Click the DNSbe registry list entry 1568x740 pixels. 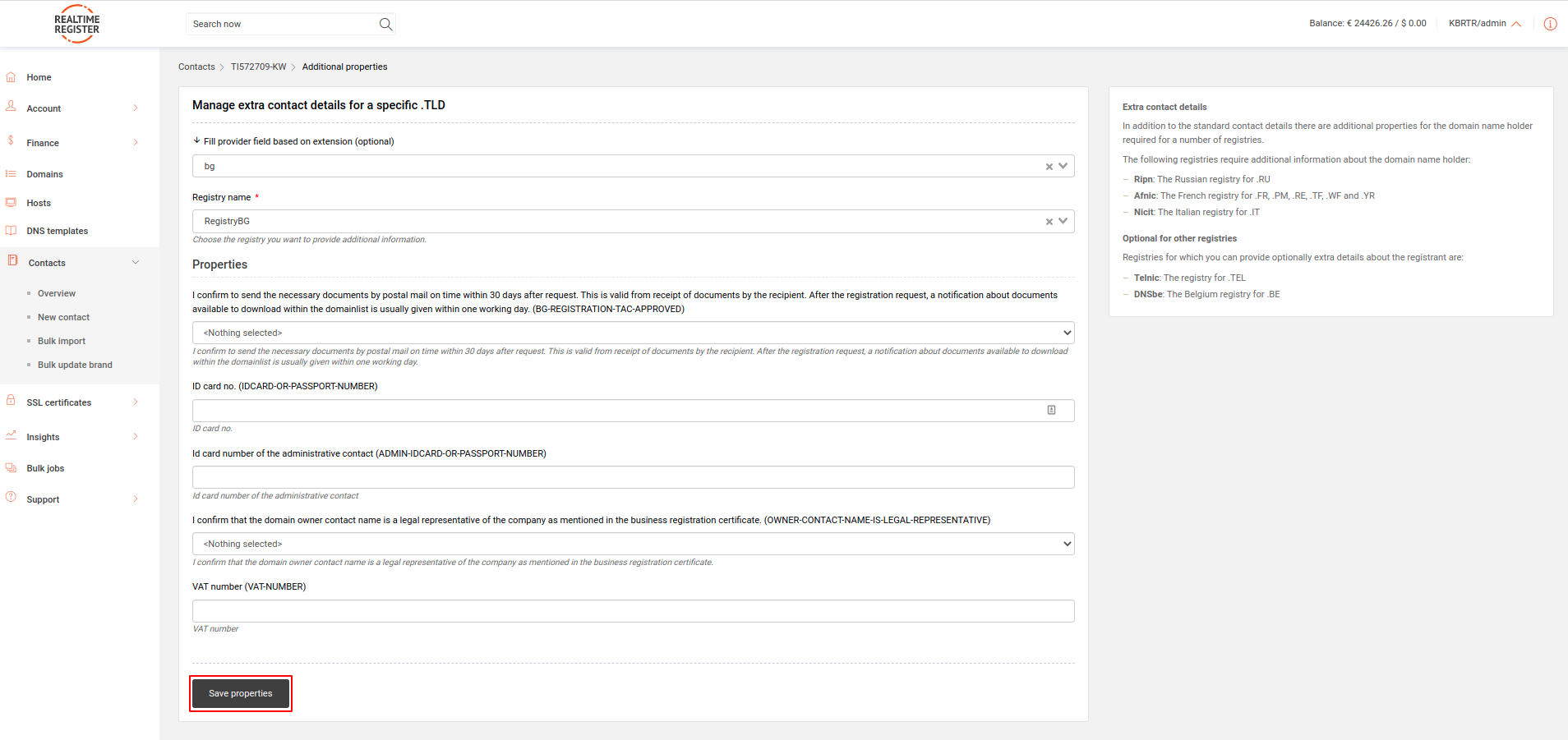point(1206,294)
